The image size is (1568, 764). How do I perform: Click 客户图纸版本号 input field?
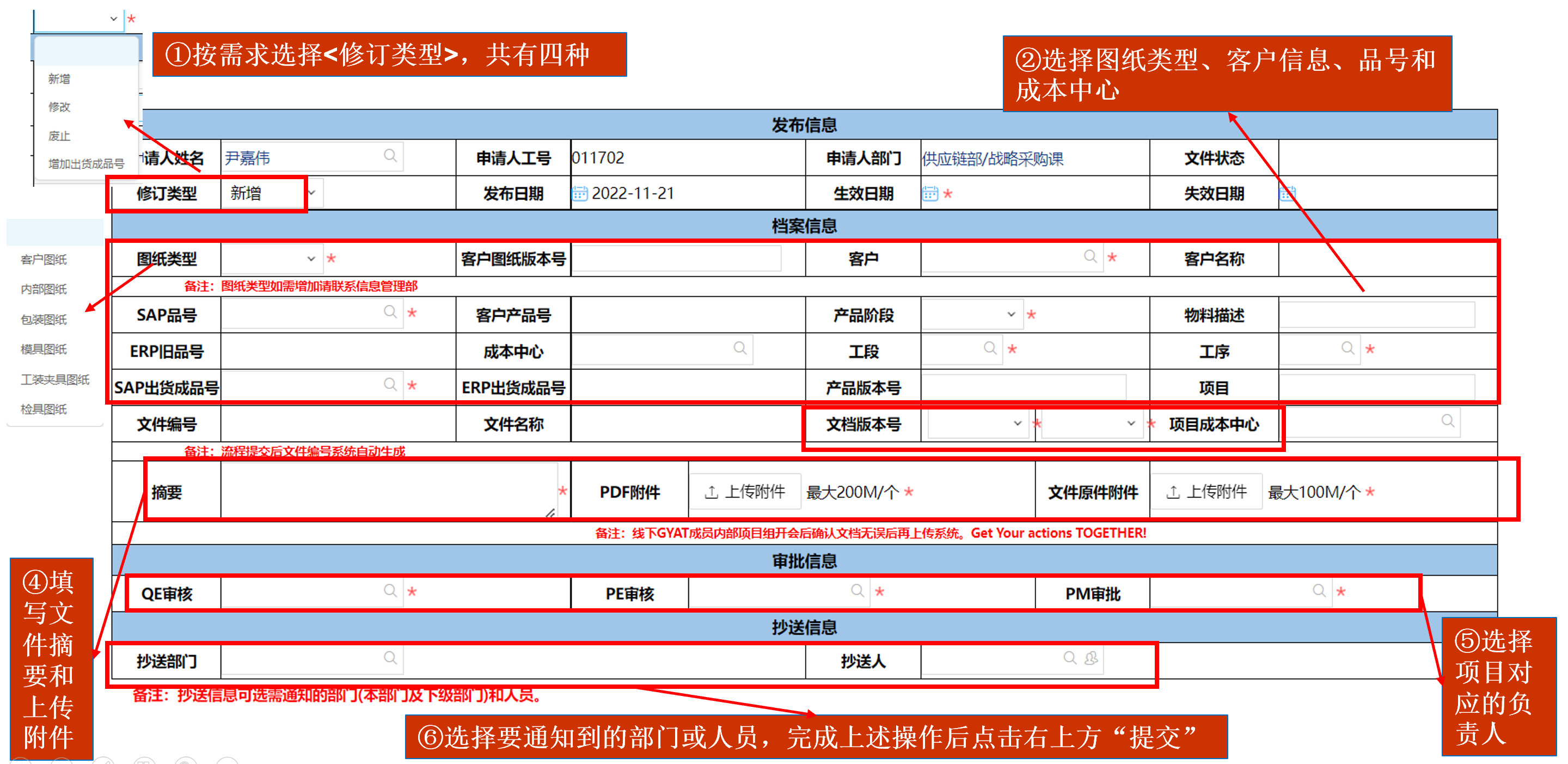[x=677, y=259]
